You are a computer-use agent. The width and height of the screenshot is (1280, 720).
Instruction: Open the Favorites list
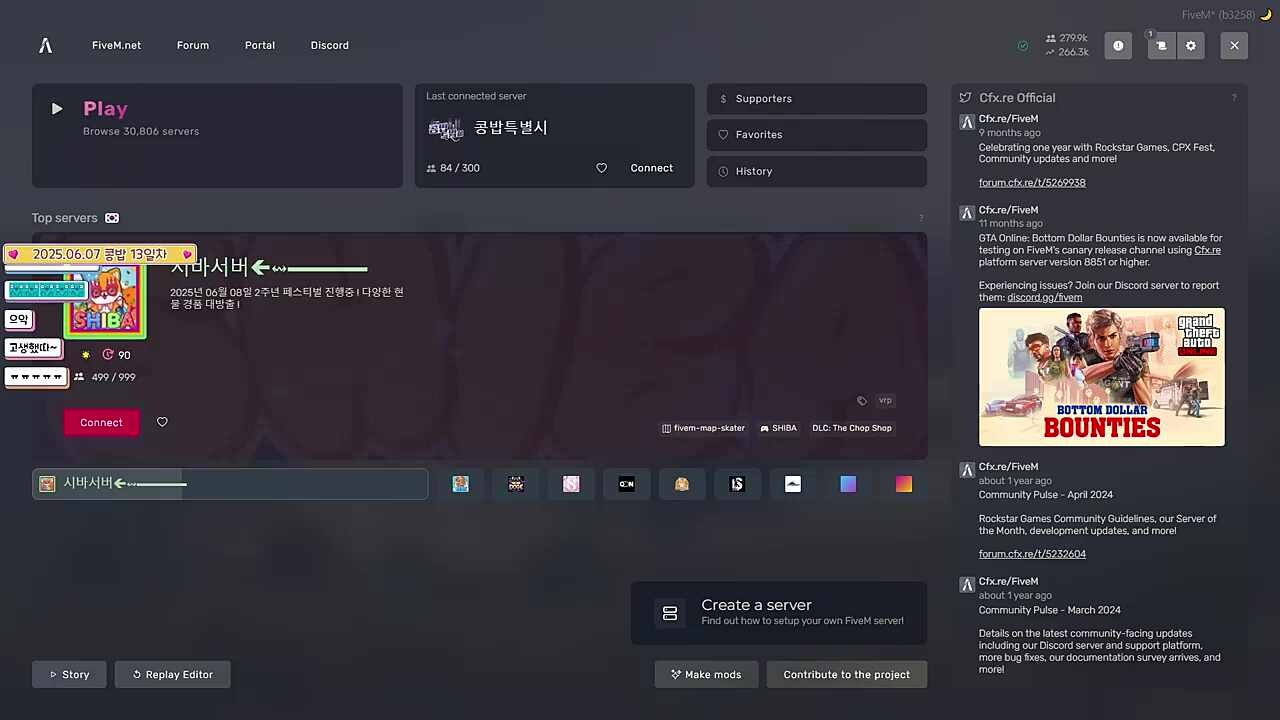(817, 135)
